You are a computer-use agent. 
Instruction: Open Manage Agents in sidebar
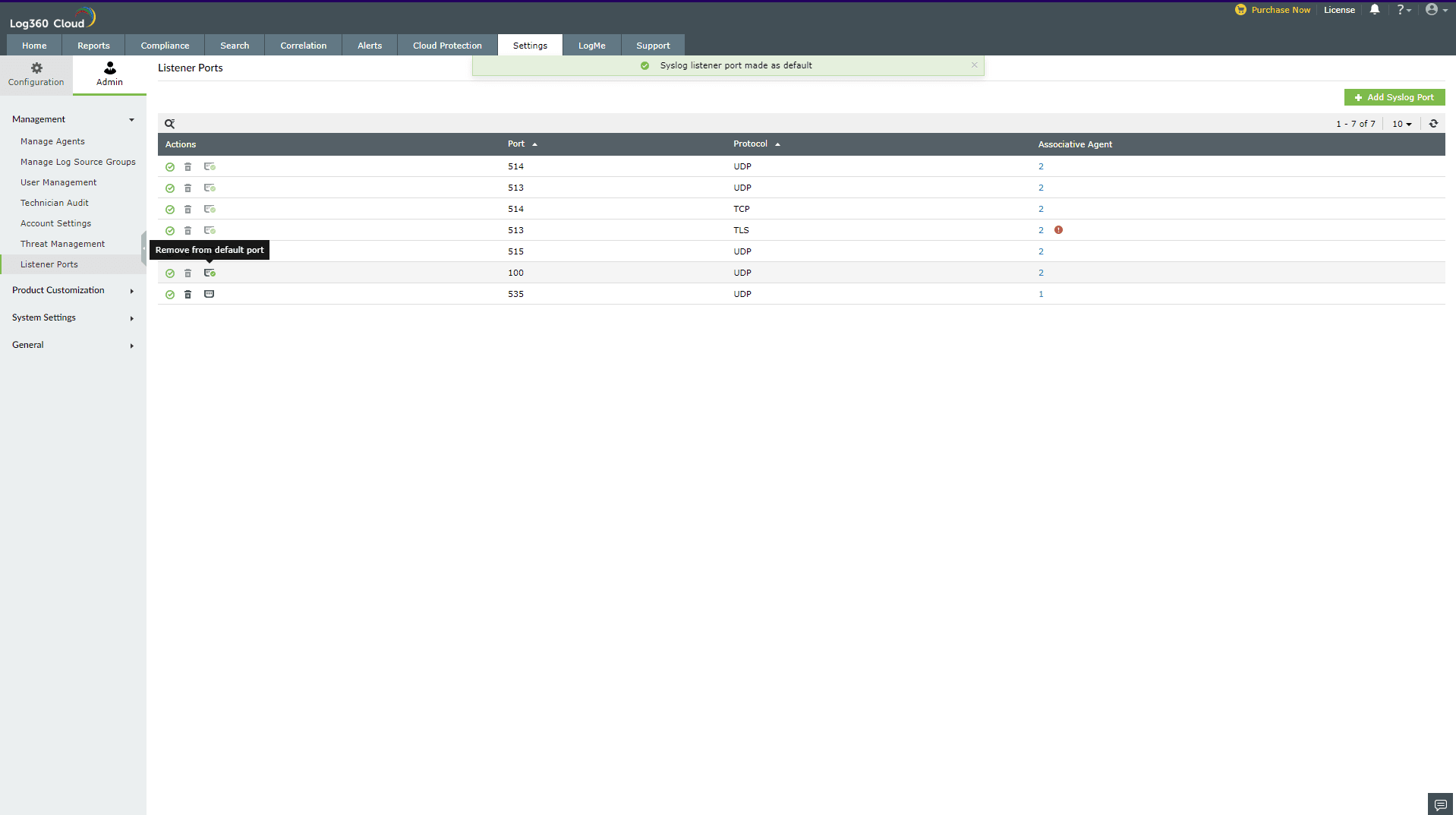click(52, 141)
